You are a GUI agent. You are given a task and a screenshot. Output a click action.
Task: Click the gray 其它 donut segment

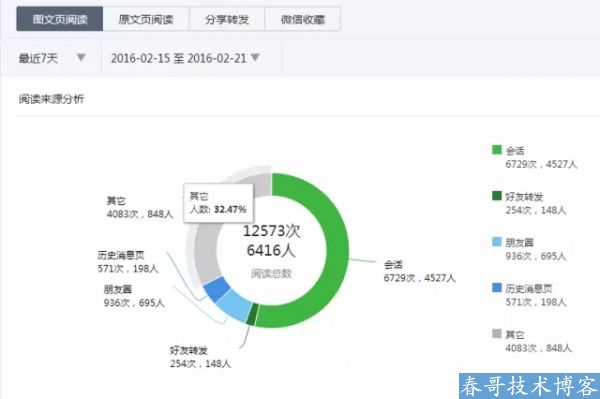coord(205,252)
